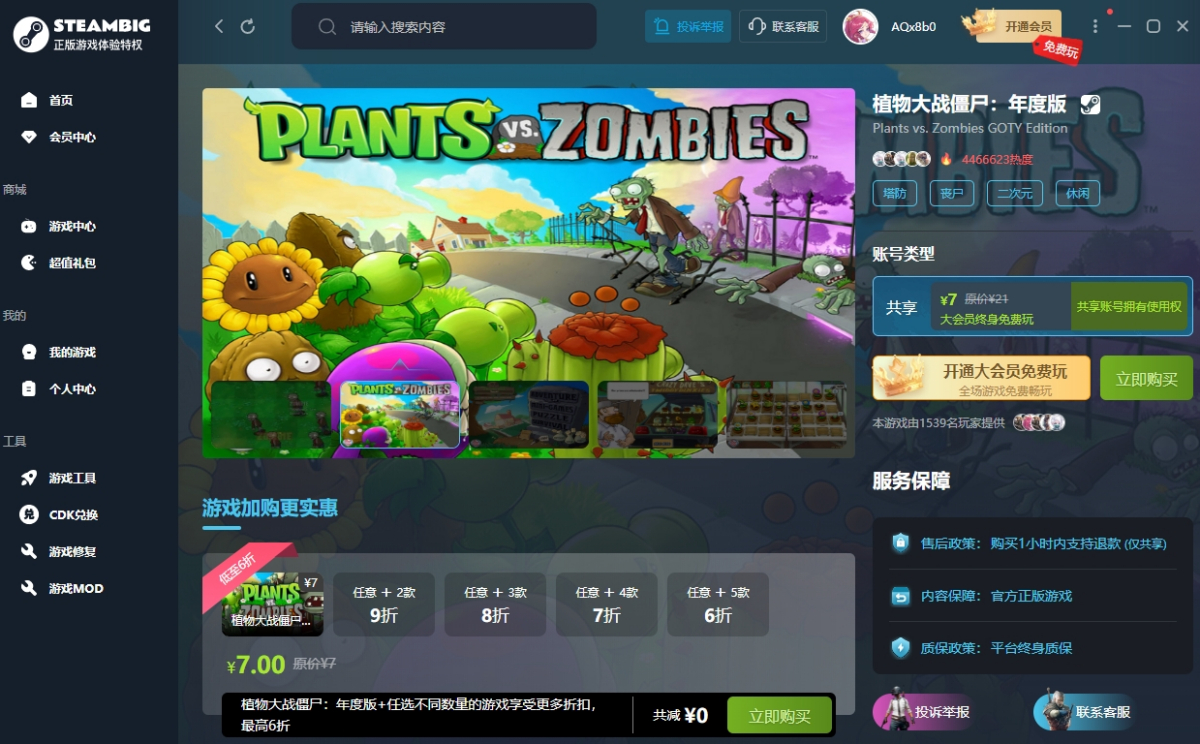The width and height of the screenshot is (1200, 744).
Task: Click the Steam platform icon beside the title
Action: pos(1090,104)
